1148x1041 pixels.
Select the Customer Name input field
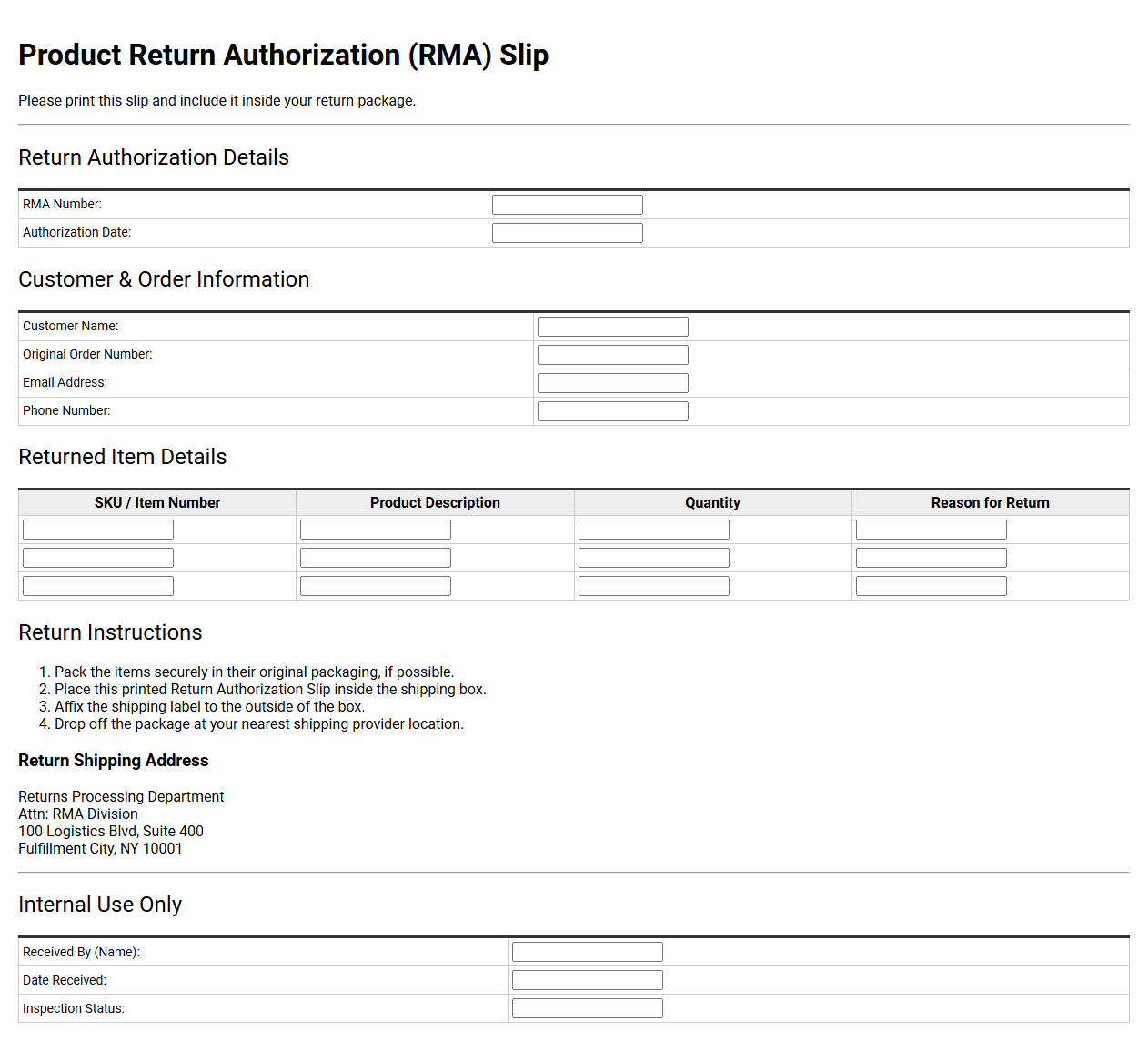[x=613, y=327]
